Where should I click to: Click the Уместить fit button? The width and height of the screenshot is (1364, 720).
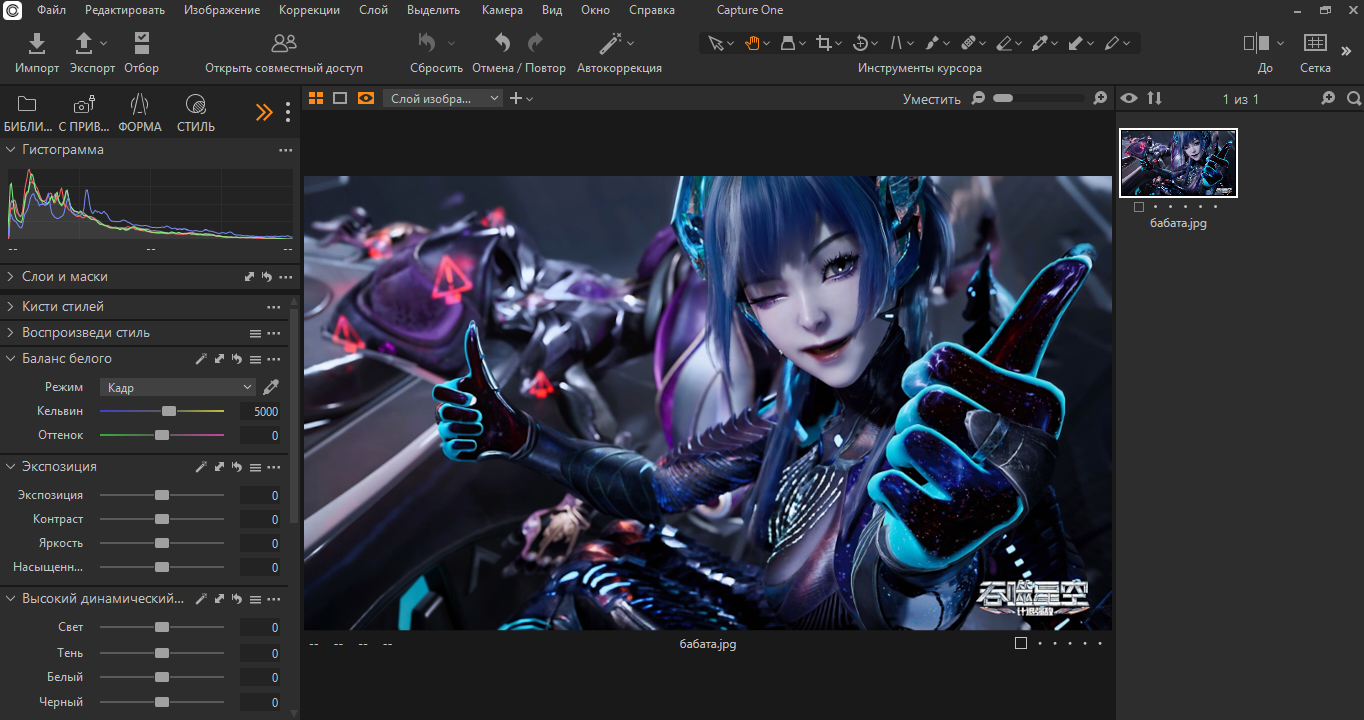[x=931, y=99]
